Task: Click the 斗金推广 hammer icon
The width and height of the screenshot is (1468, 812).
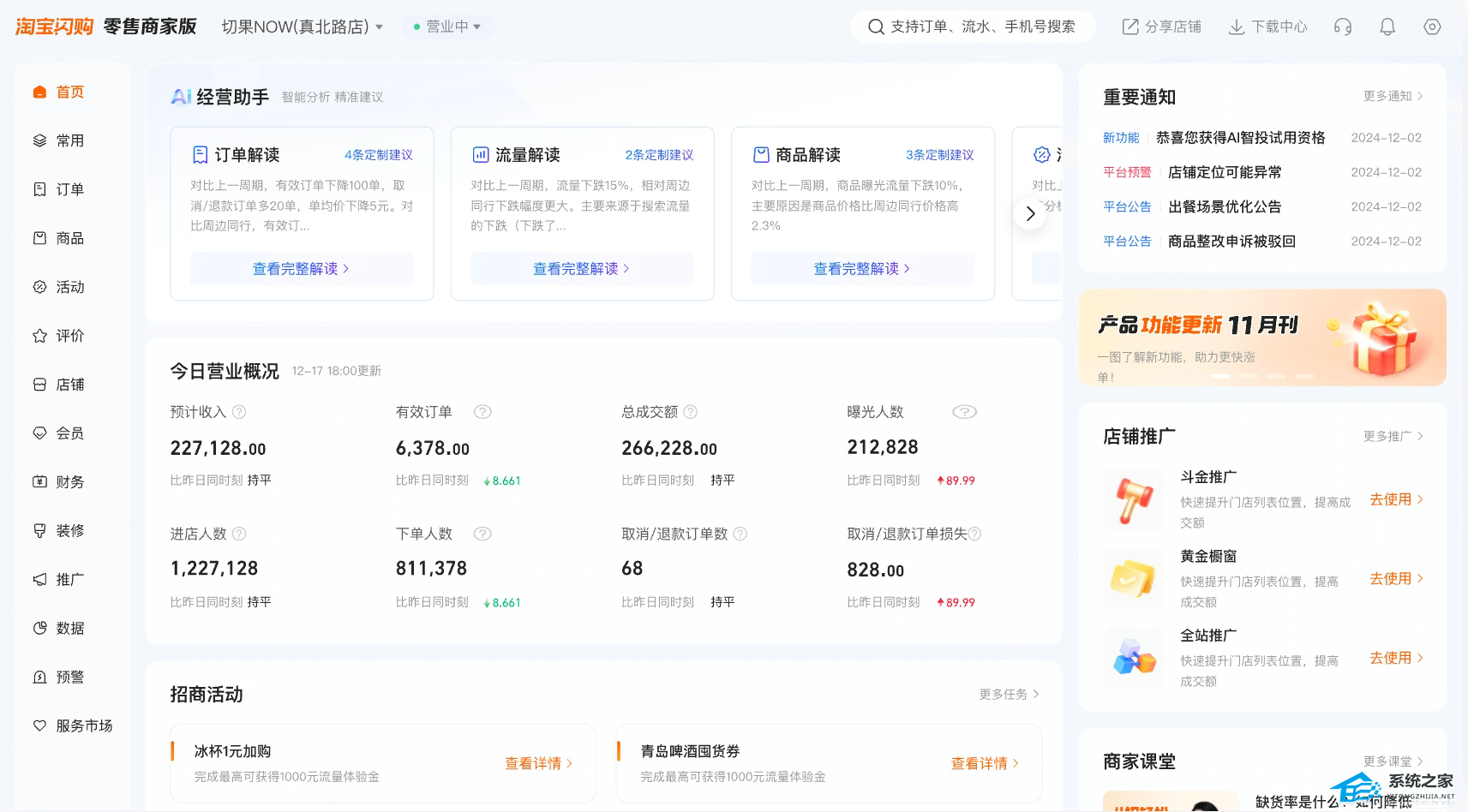Action: click(1133, 499)
